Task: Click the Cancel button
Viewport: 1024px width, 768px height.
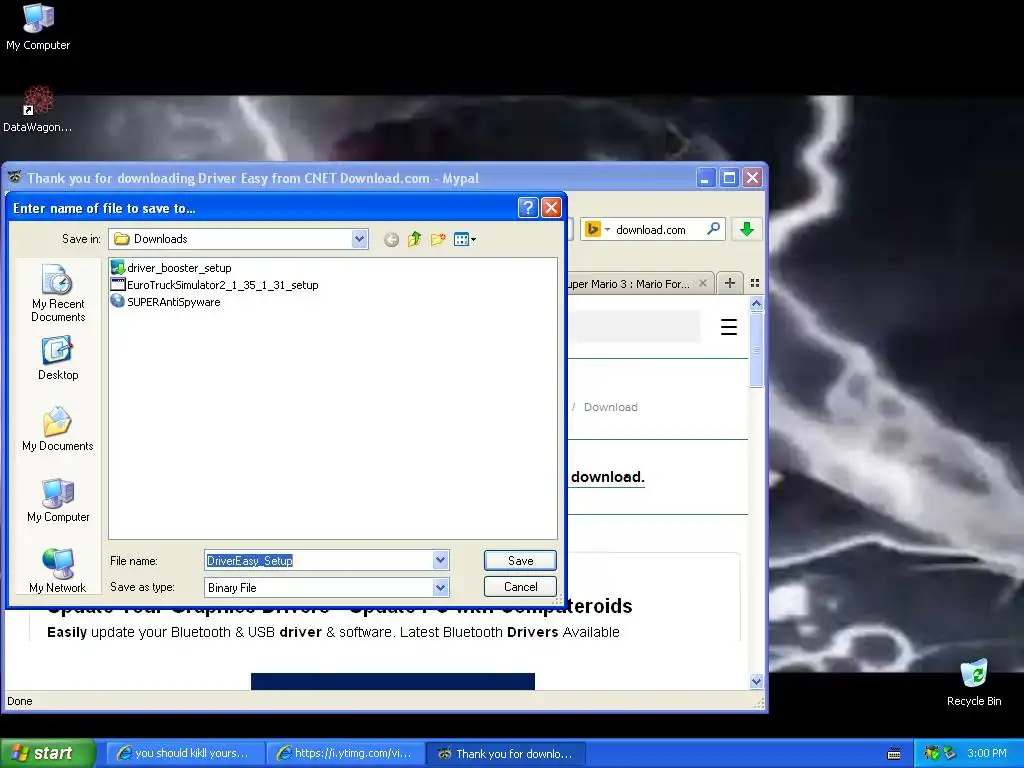Action: click(x=520, y=586)
